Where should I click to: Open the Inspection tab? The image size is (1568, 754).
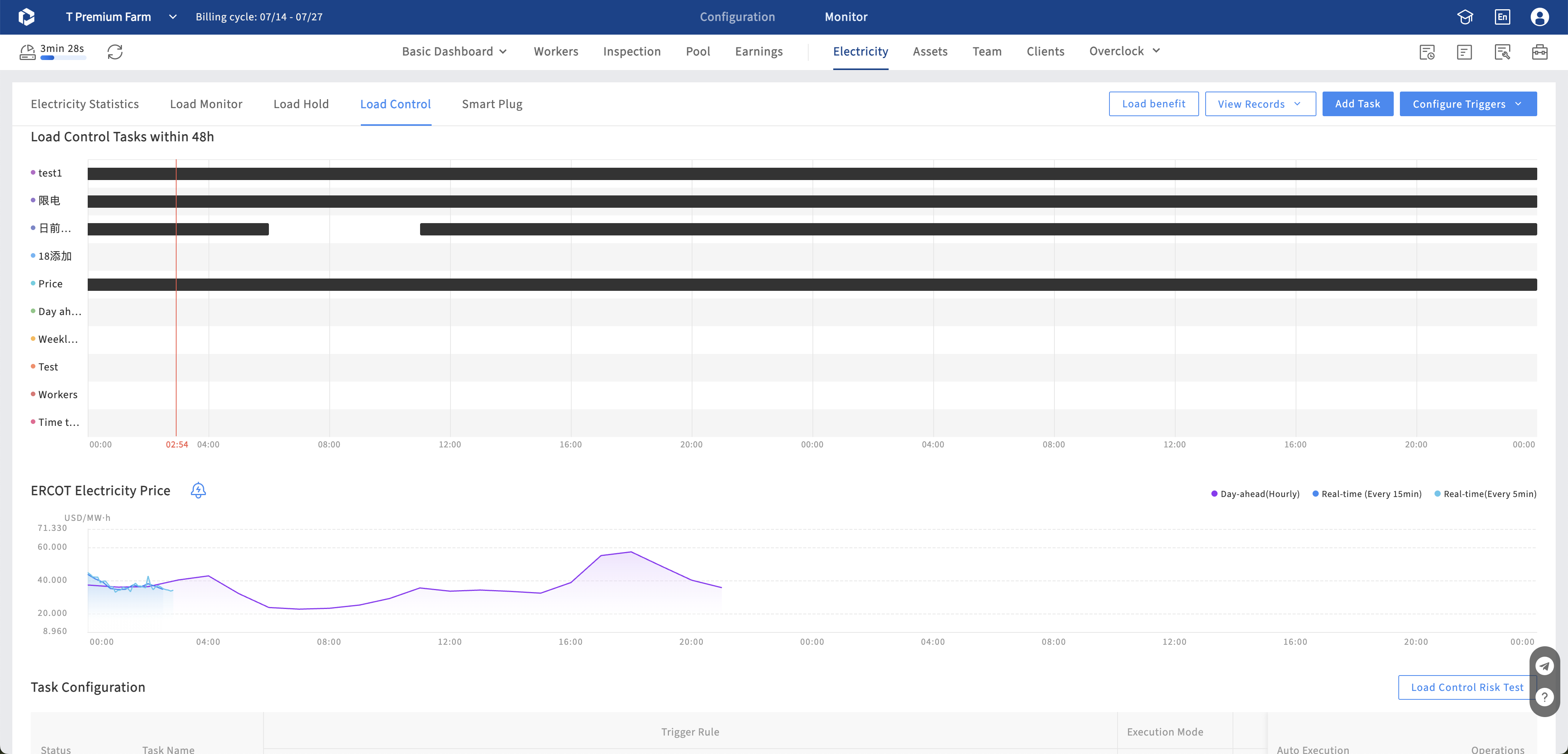pos(632,52)
